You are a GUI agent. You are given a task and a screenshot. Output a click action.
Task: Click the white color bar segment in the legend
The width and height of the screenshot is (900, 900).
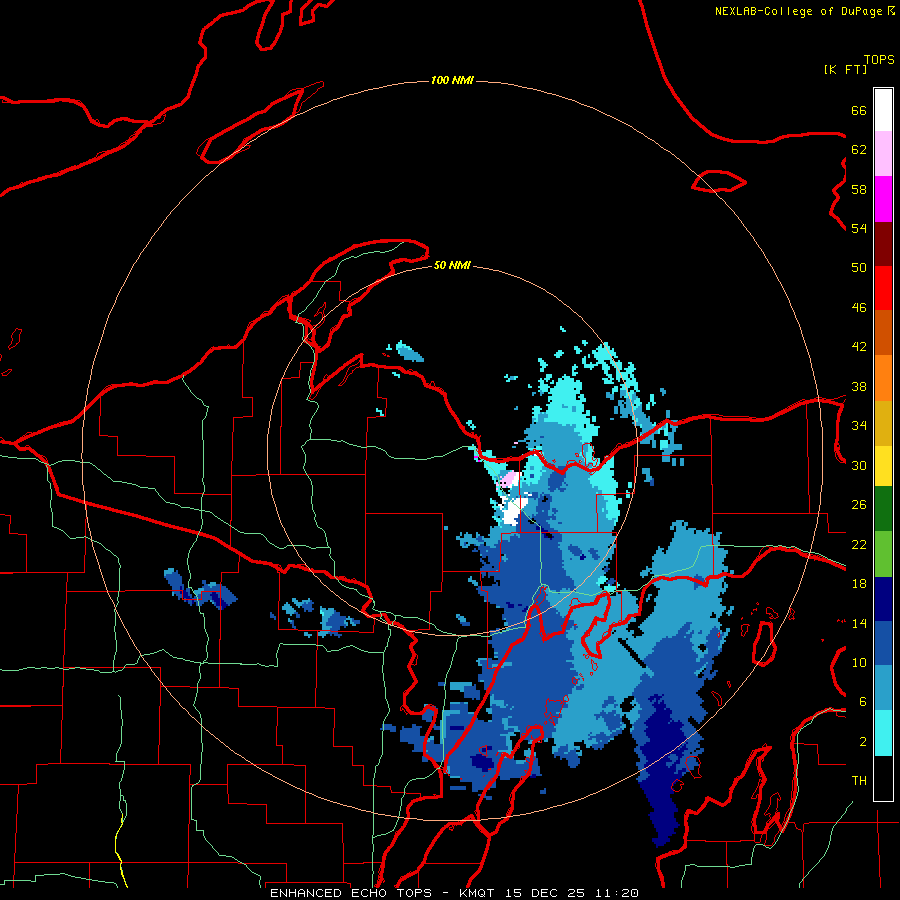point(883,110)
